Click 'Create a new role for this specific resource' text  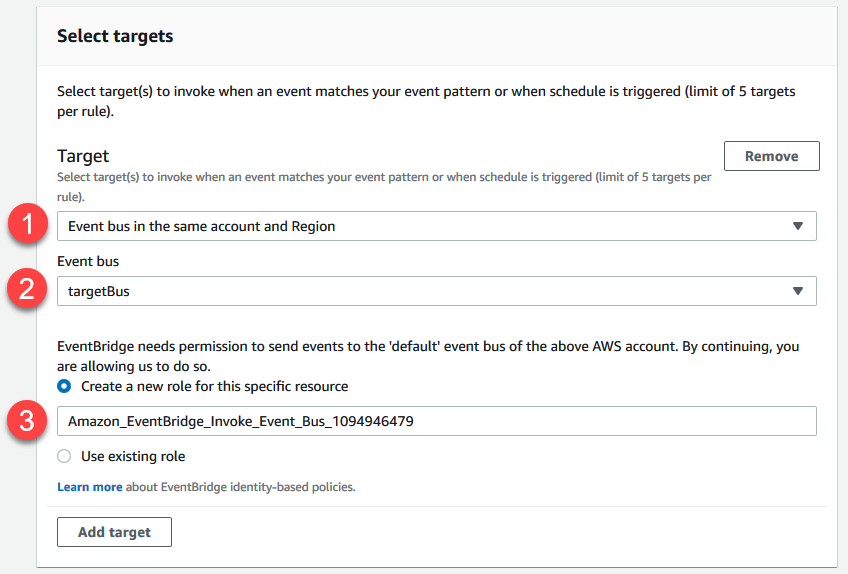pyautogui.click(x=214, y=386)
